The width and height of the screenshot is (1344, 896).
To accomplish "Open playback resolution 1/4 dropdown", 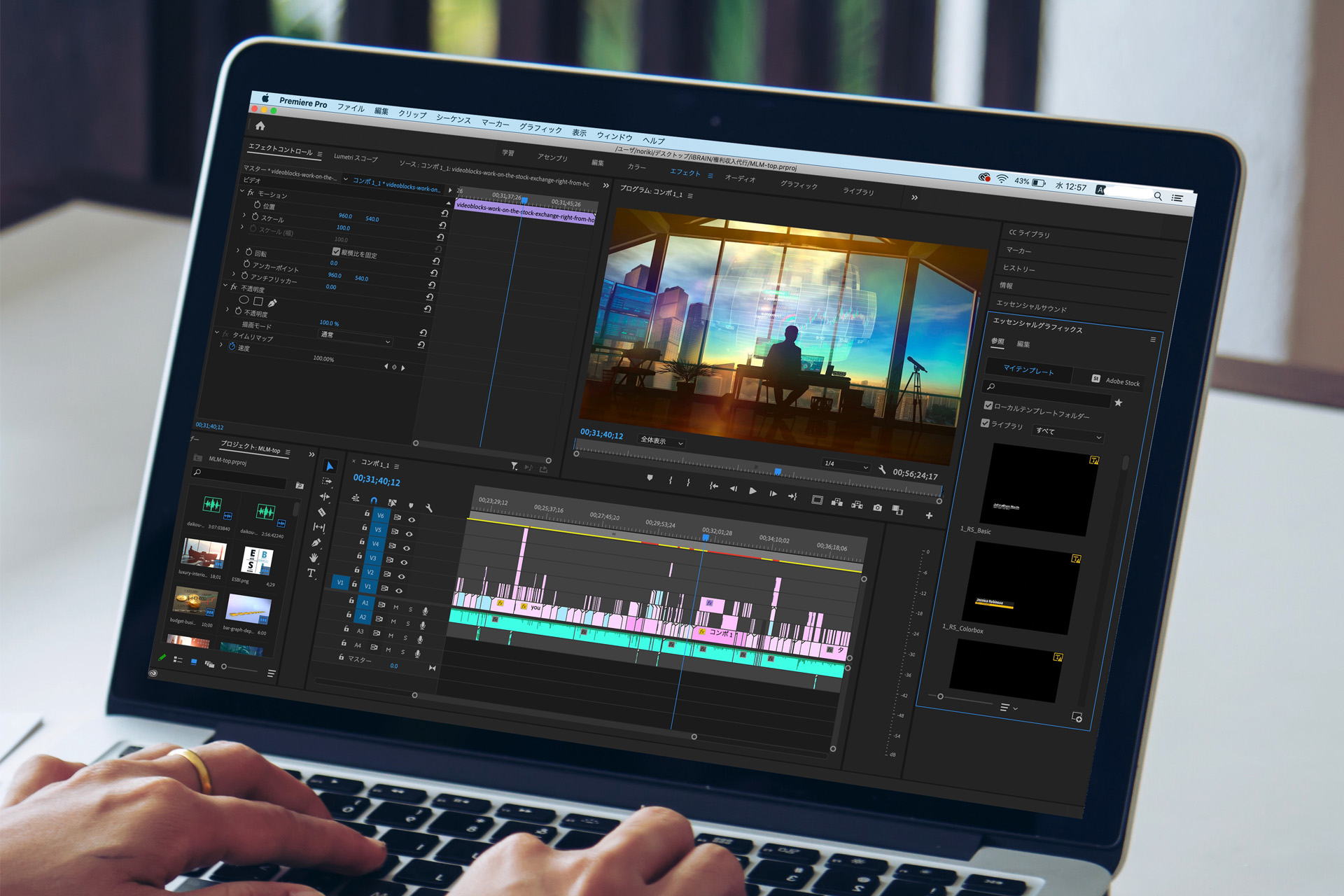I will click(x=846, y=465).
